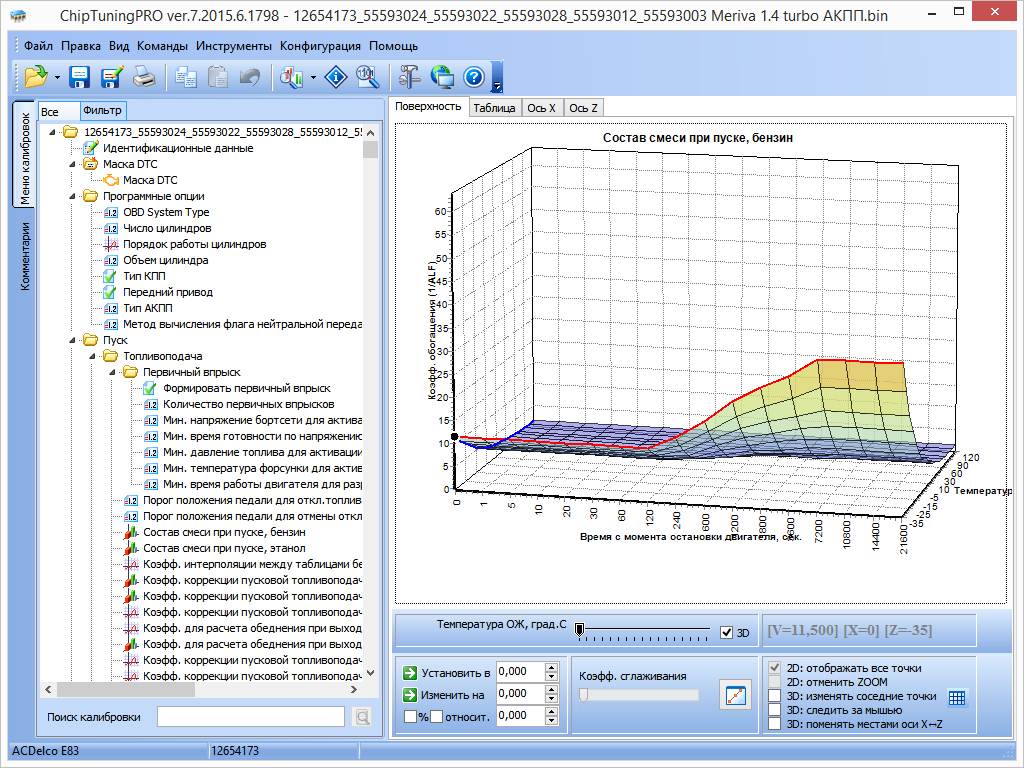Toggle the 3D checkbox

pos(727,632)
